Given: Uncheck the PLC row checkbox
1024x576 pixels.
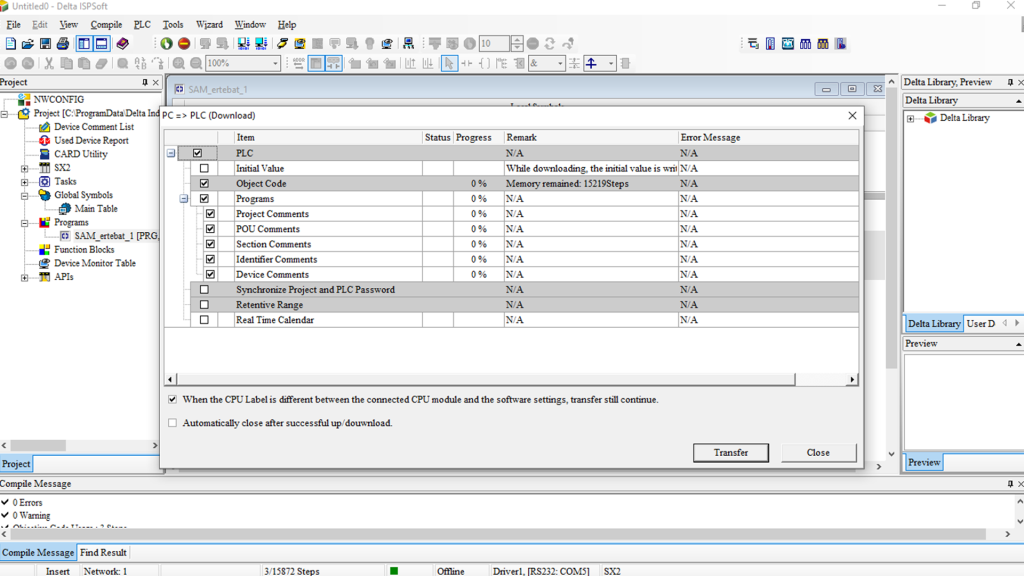Looking at the screenshot, I should tap(197, 153).
